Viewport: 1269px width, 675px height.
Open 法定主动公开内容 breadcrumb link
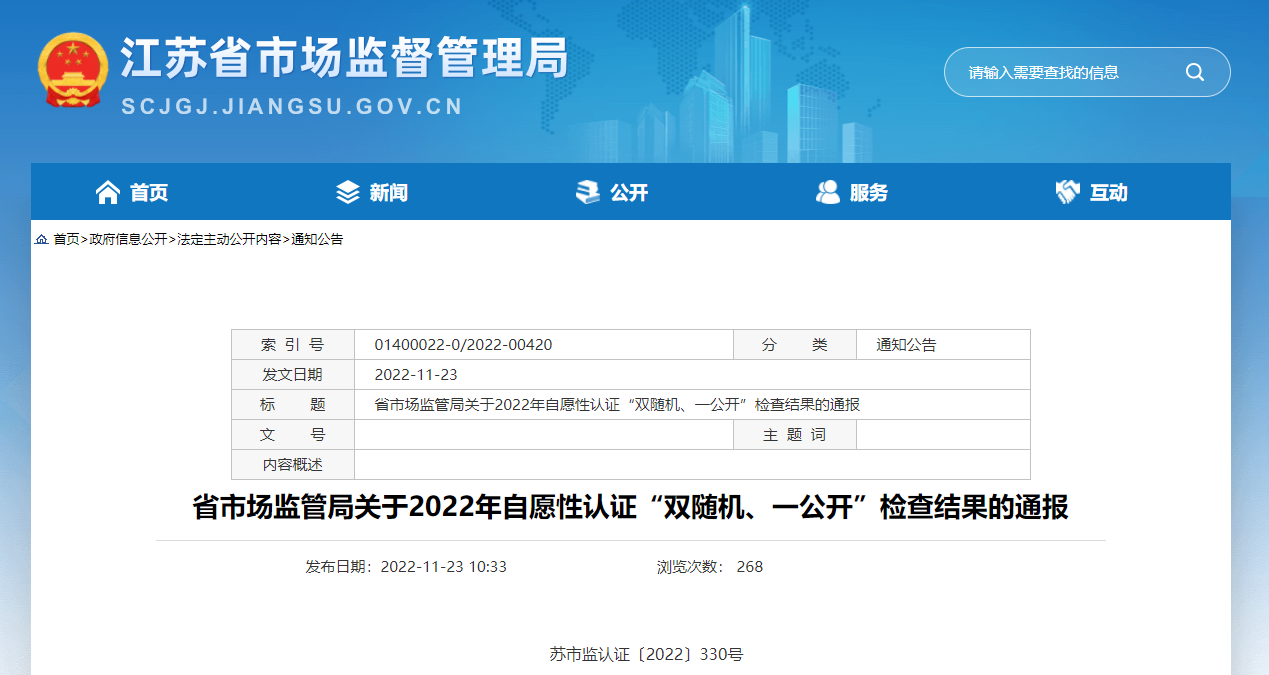tap(229, 240)
